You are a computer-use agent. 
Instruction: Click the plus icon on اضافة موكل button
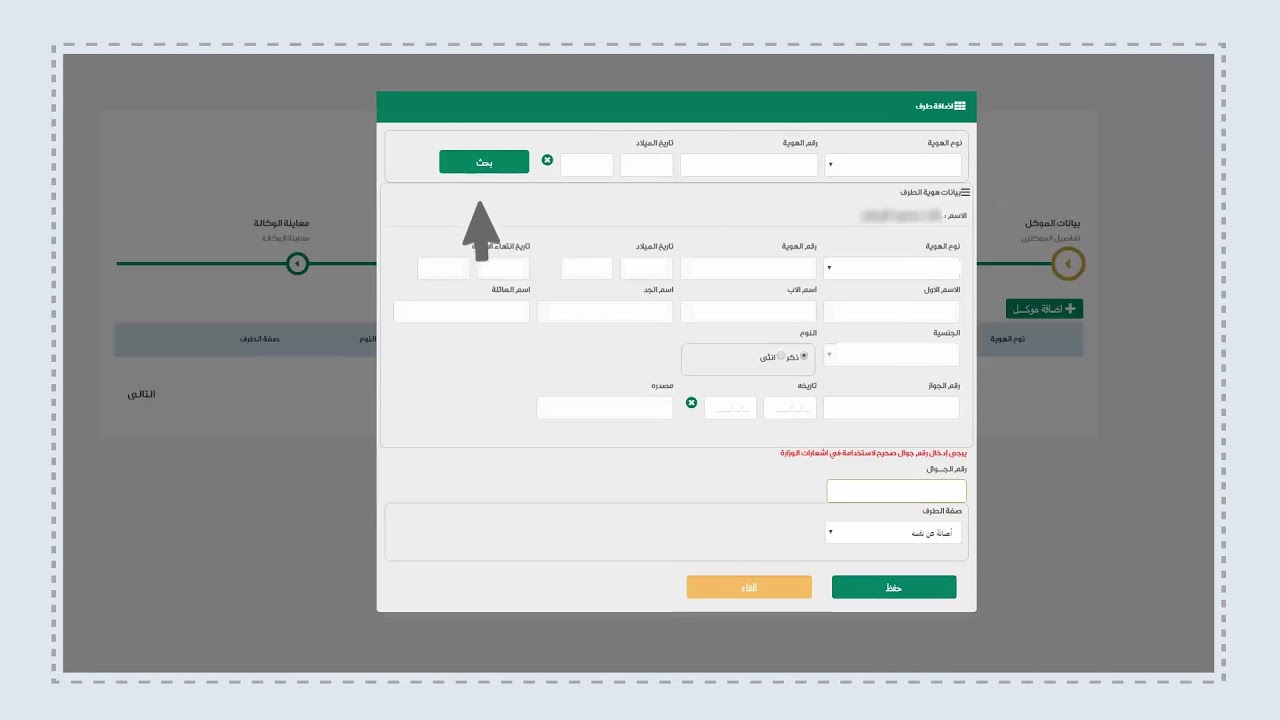(x=1070, y=309)
